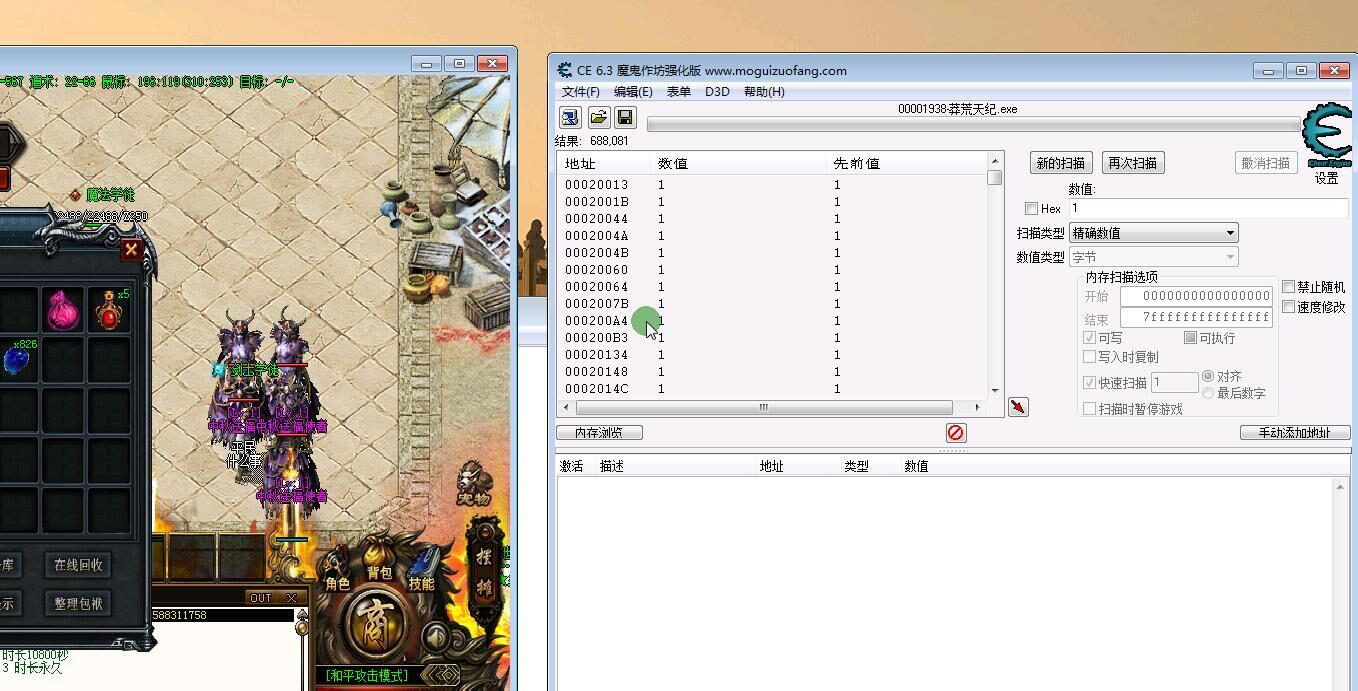Click the red arrow add-to-address-list icon
The height and width of the screenshot is (691, 1358).
1018,407
